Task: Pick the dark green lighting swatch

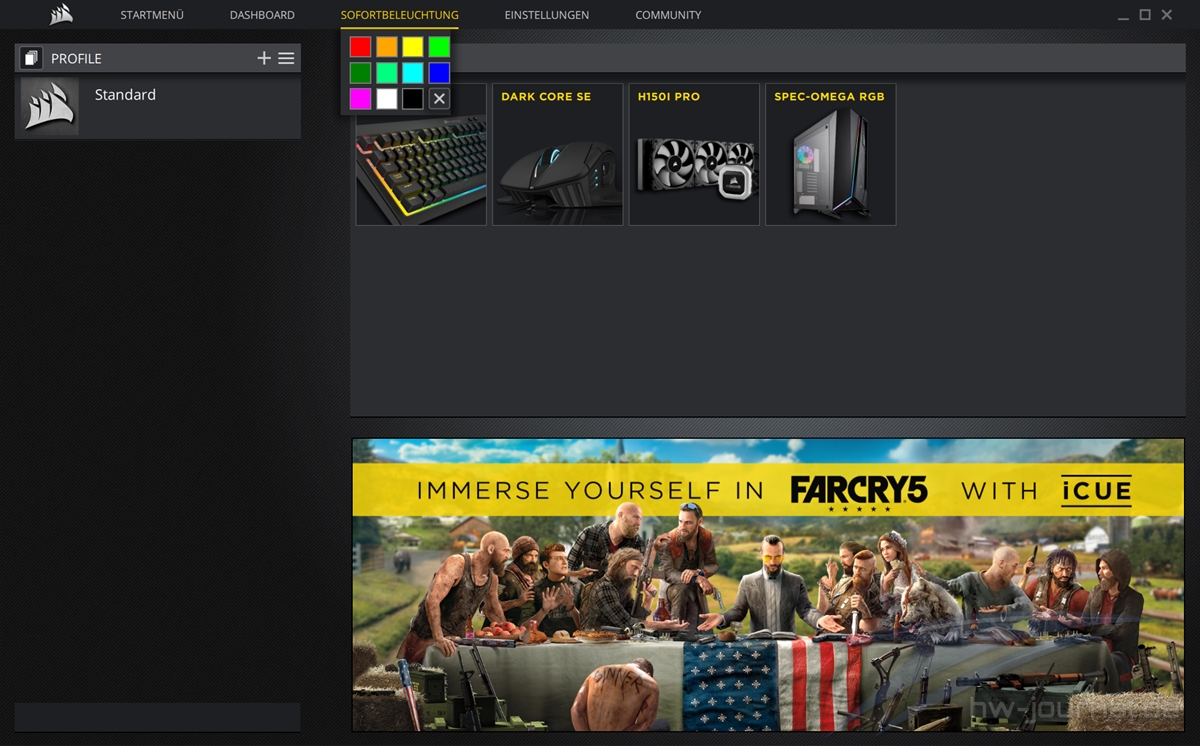Action: (x=361, y=72)
